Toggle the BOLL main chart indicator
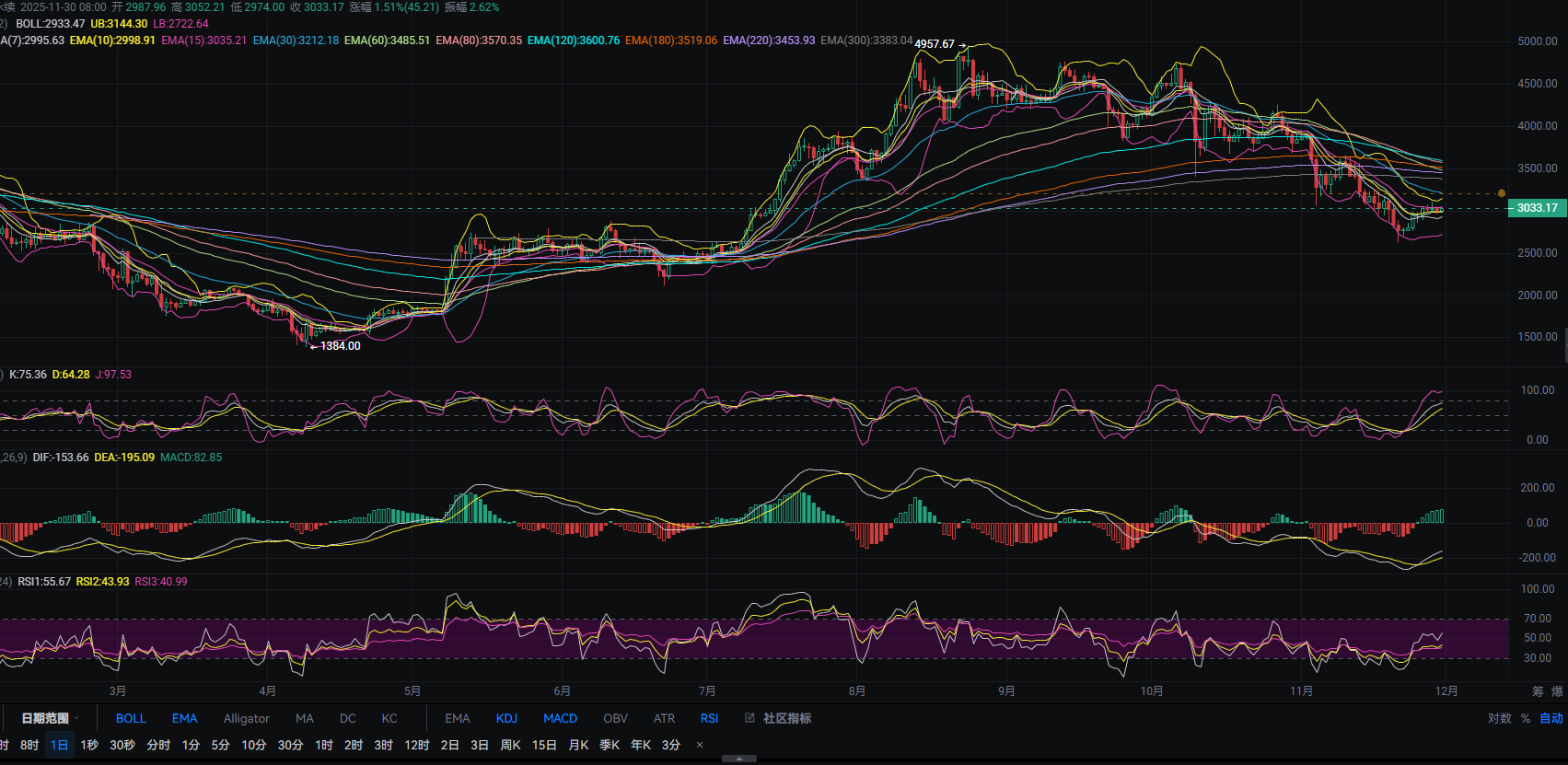The width and height of the screenshot is (1568, 765). (131, 718)
